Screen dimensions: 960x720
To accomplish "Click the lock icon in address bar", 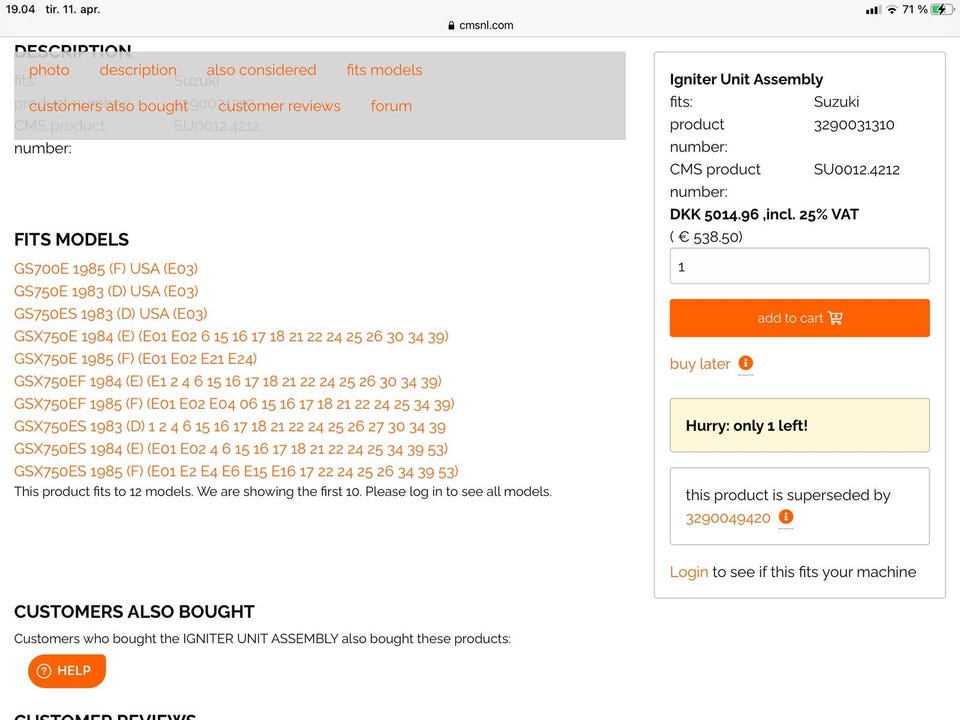I will point(452,26).
